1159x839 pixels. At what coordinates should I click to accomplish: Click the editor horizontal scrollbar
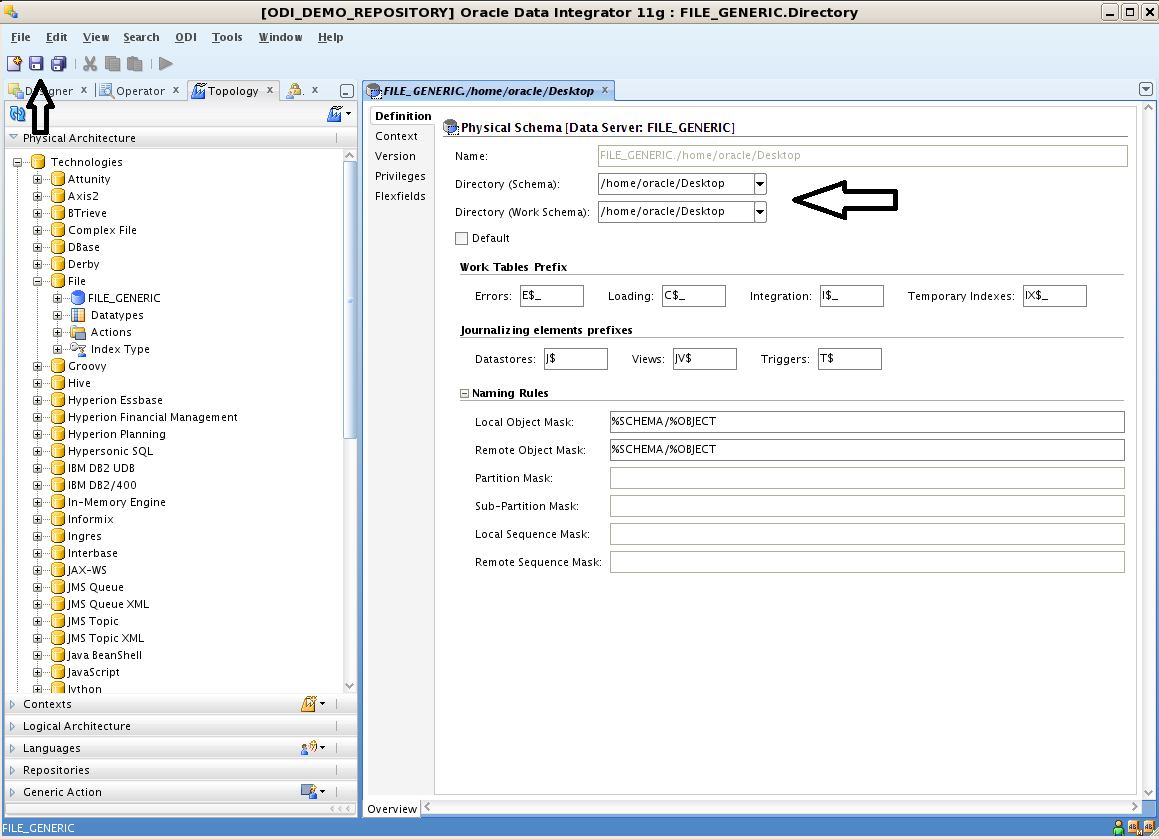(782, 806)
